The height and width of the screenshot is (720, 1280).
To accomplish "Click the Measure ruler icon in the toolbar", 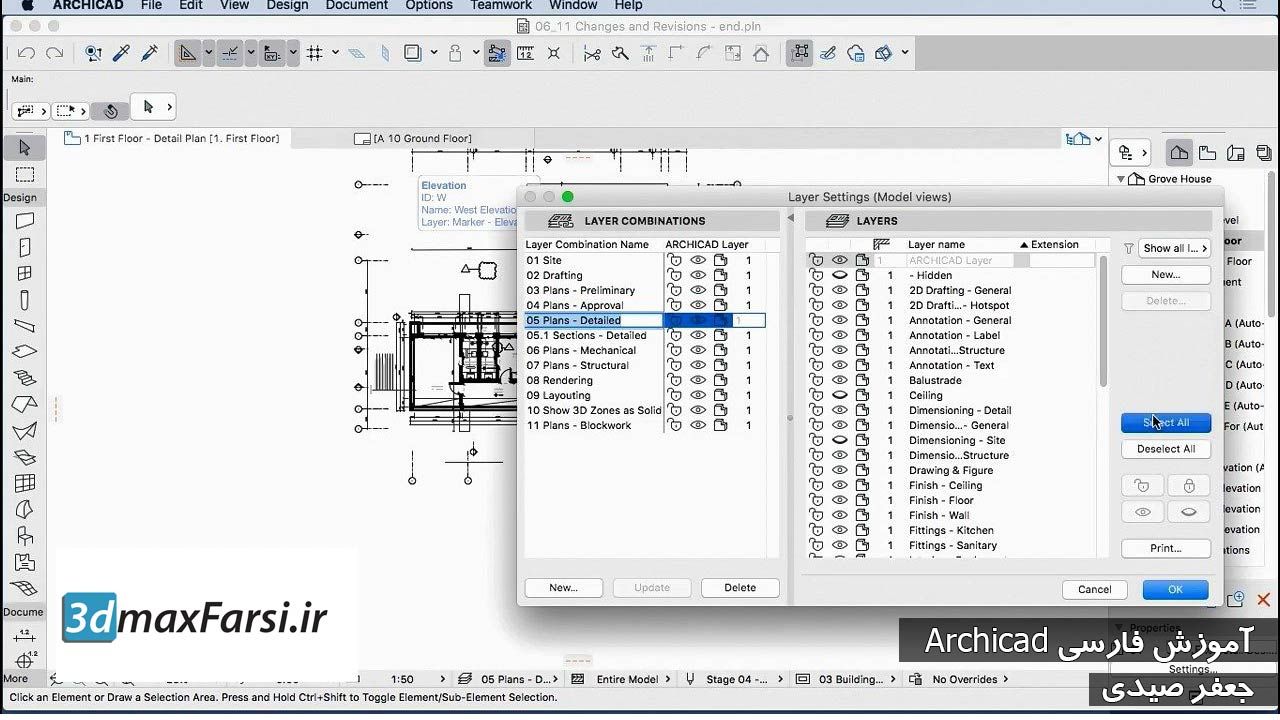I will [x=525, y=53].
